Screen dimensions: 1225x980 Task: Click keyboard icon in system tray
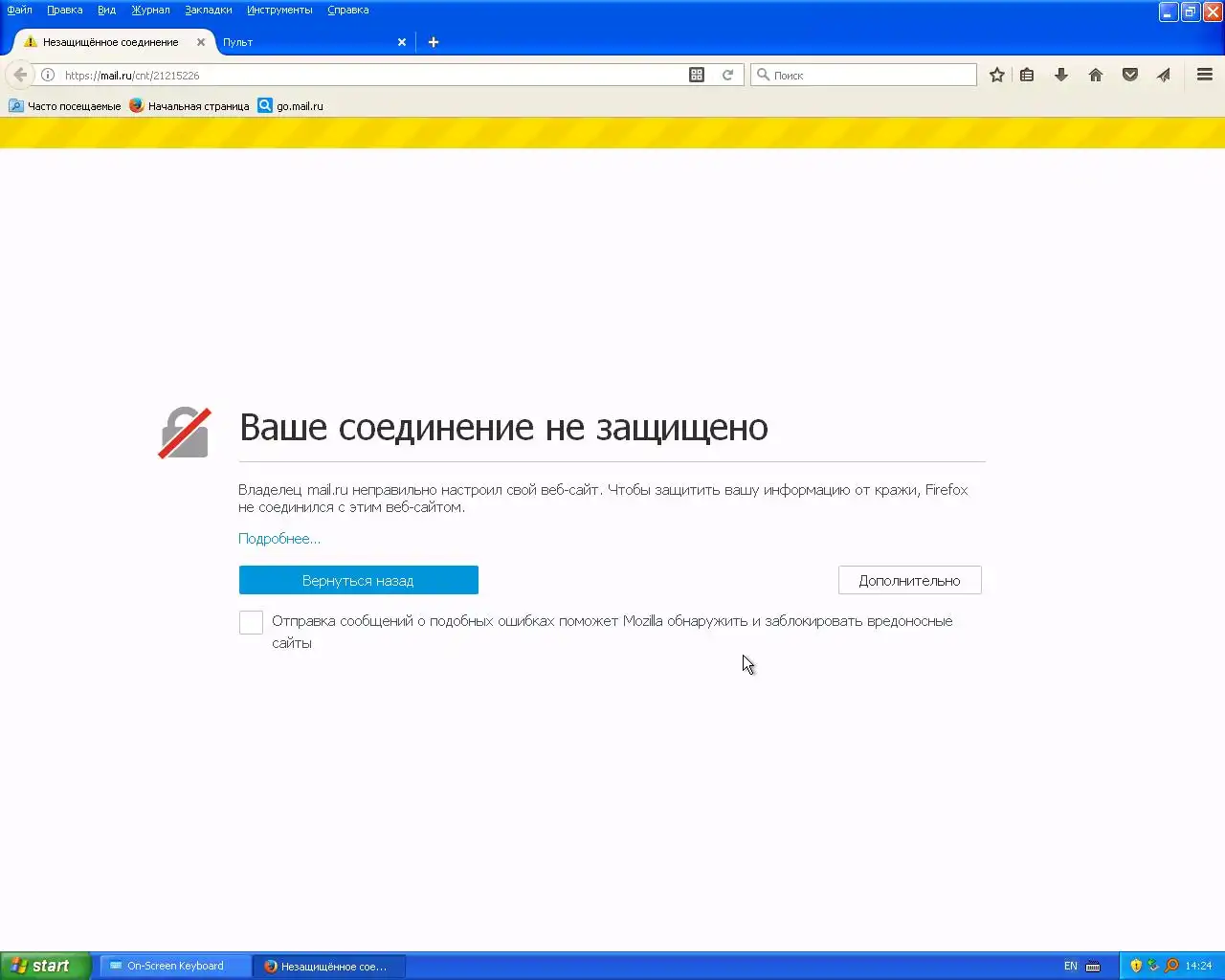click(x=1093, y=966)
